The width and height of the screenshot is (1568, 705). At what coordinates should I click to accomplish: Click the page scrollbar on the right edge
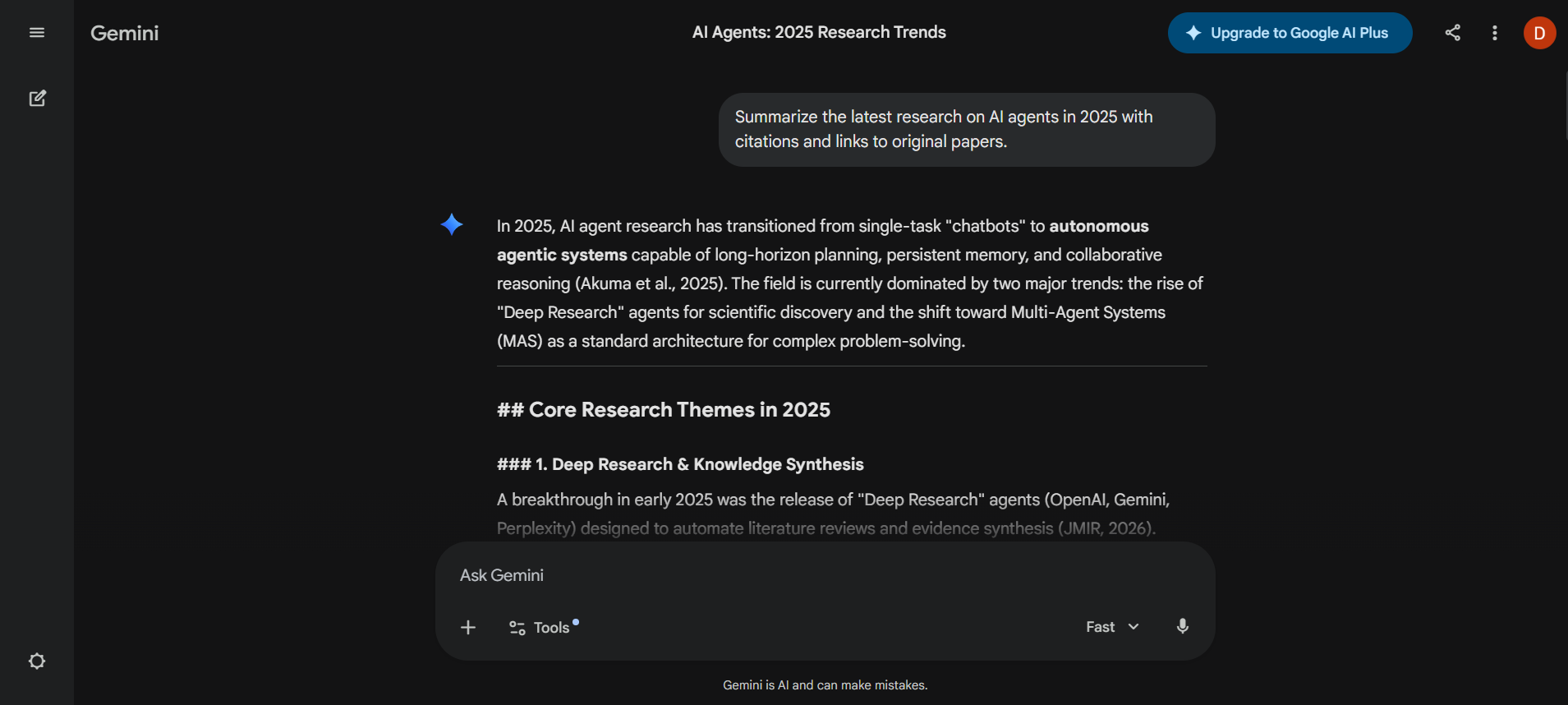(x=1565, y=107)
